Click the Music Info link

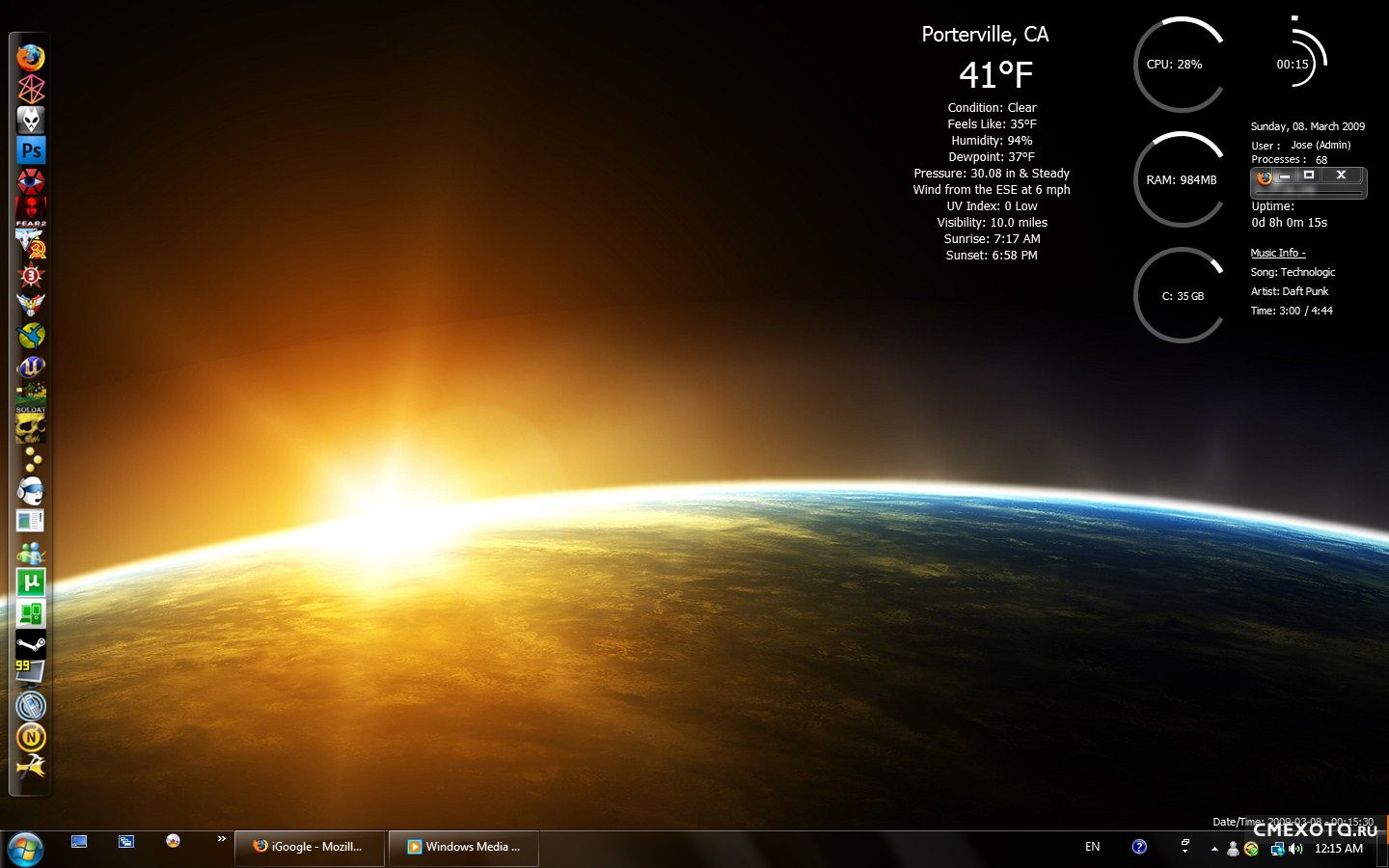[x=1277, y=253]
